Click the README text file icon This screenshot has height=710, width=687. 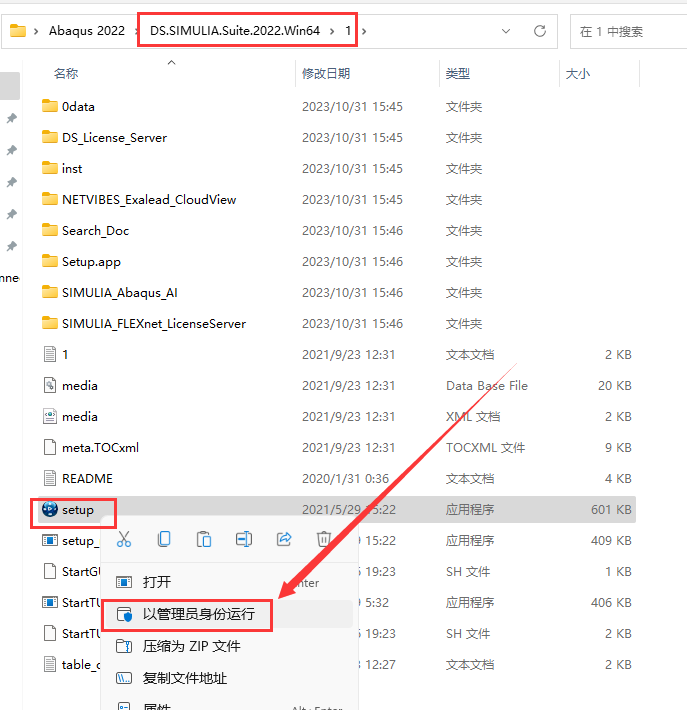coord(50,478)
